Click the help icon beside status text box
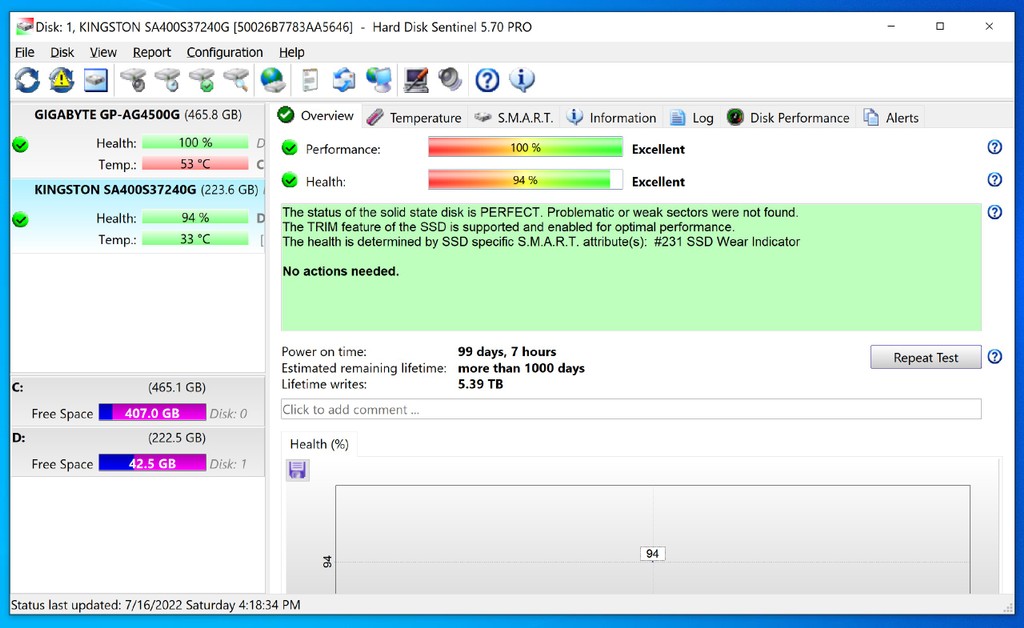Screen dimensions: 1024x628 pos(995,212)
